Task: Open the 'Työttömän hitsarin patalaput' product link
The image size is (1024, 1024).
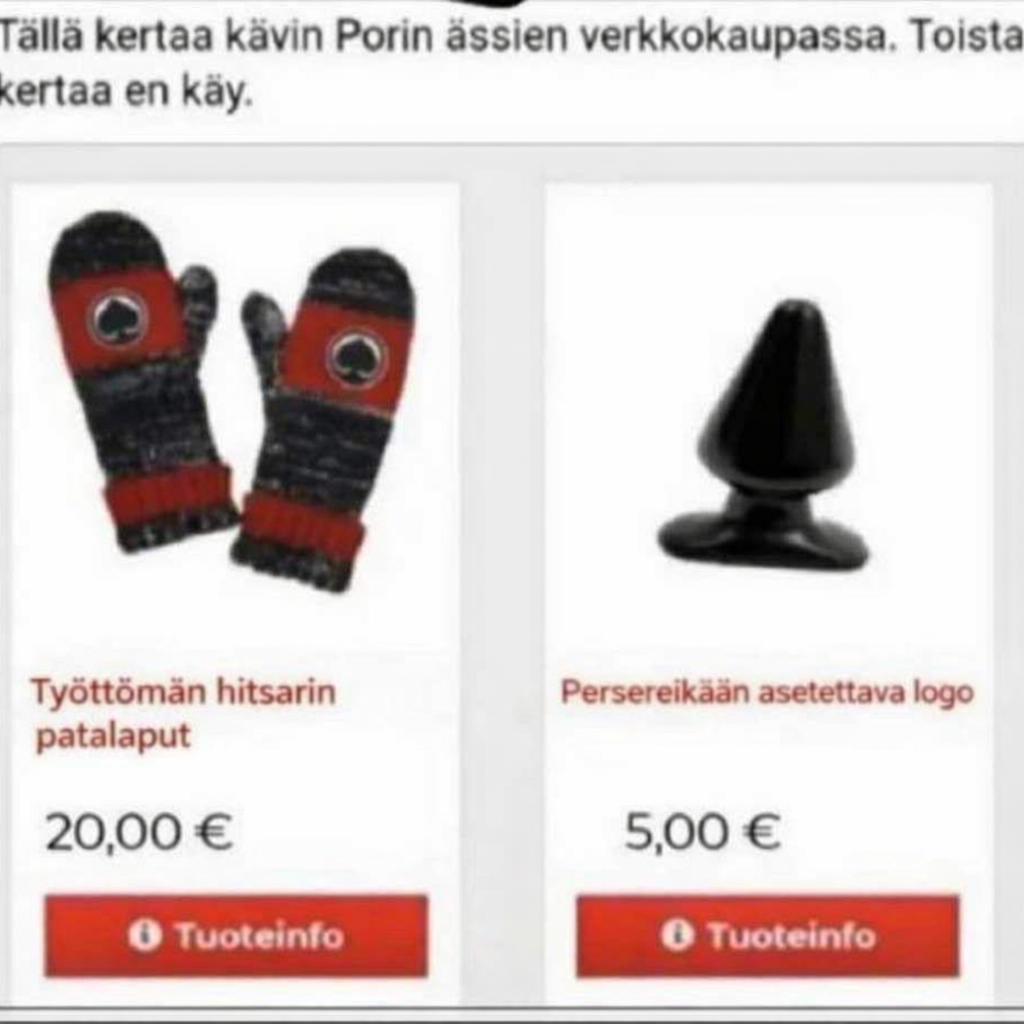Action: 183,714
